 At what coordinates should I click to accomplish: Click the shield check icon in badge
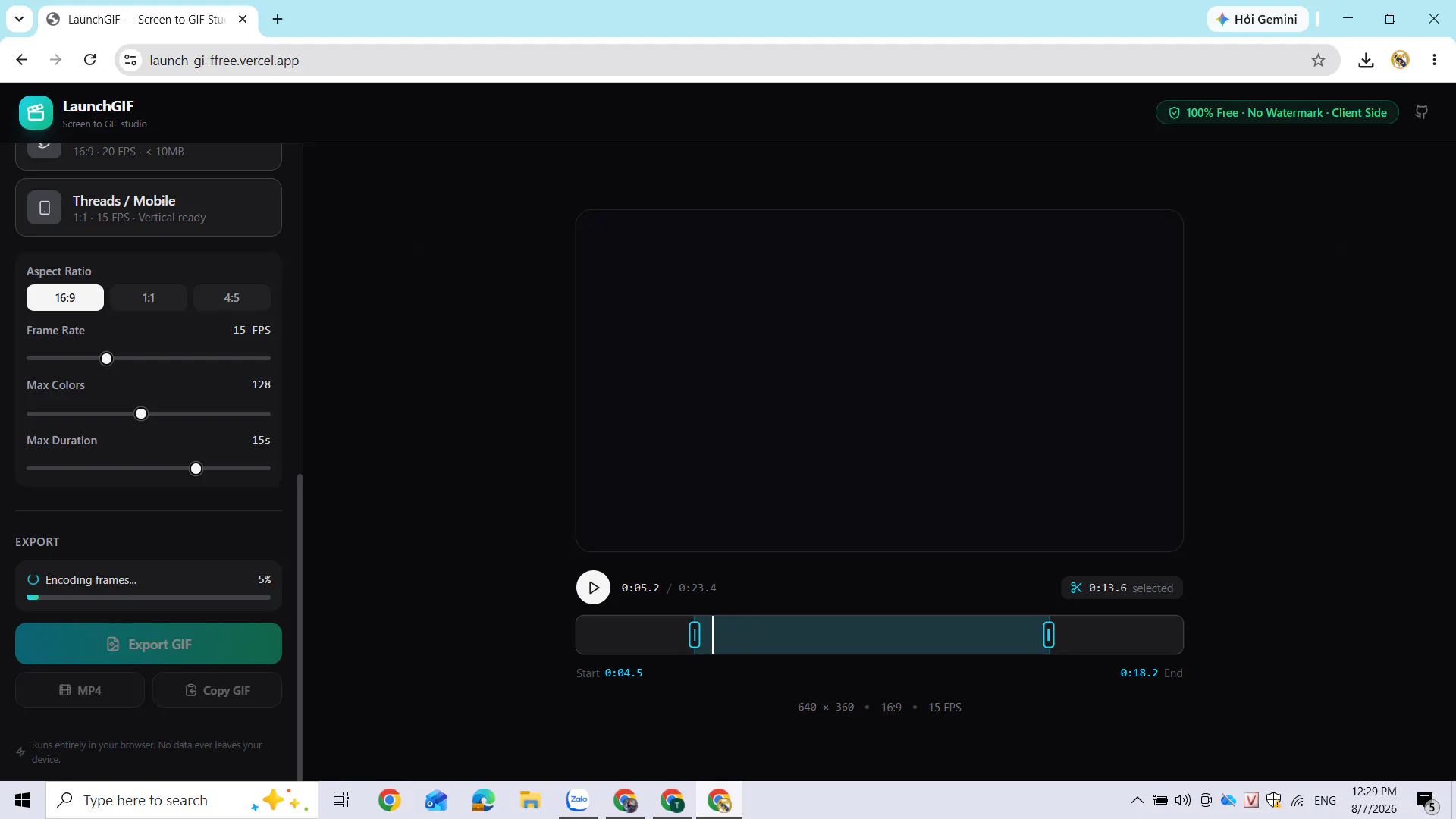(x=1175, y=113)
